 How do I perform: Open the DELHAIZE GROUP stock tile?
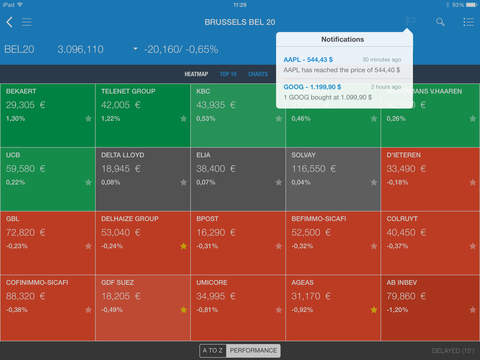(143, 243)
